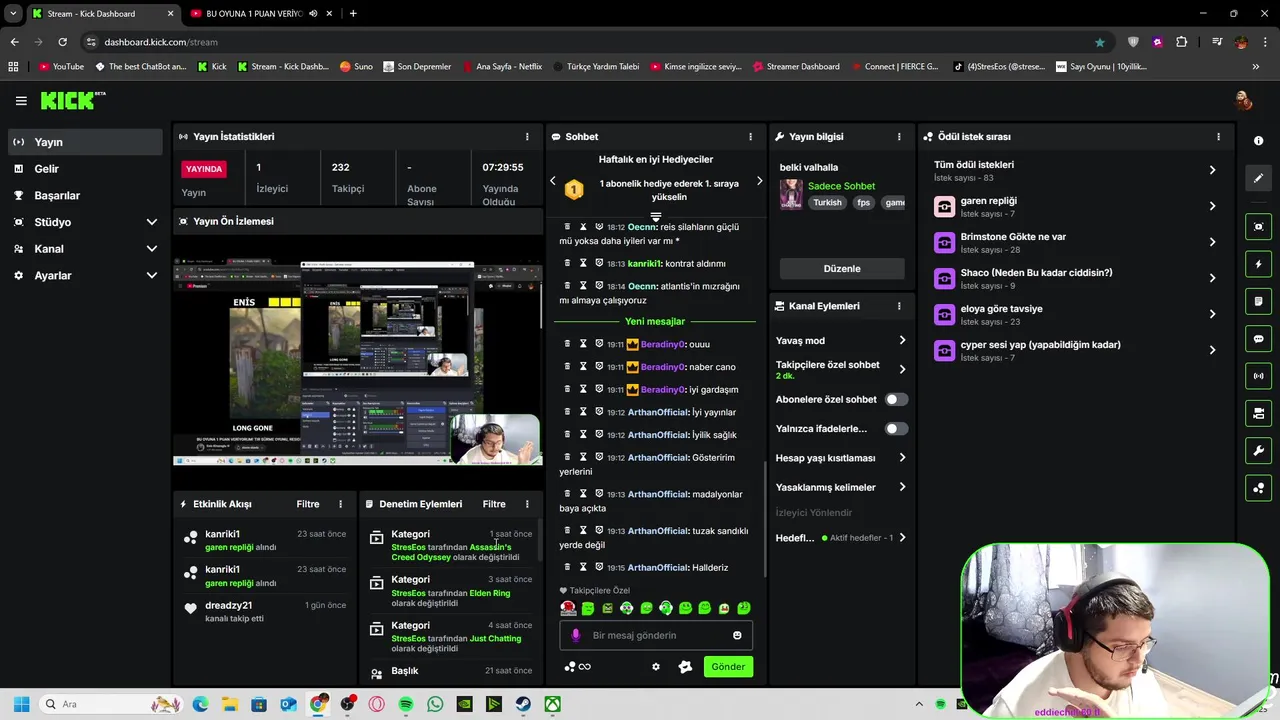Open the Denetim Eylemleri three-dot menu
The height and width of the screenshot is (720, 1280).
pos(527,504)
